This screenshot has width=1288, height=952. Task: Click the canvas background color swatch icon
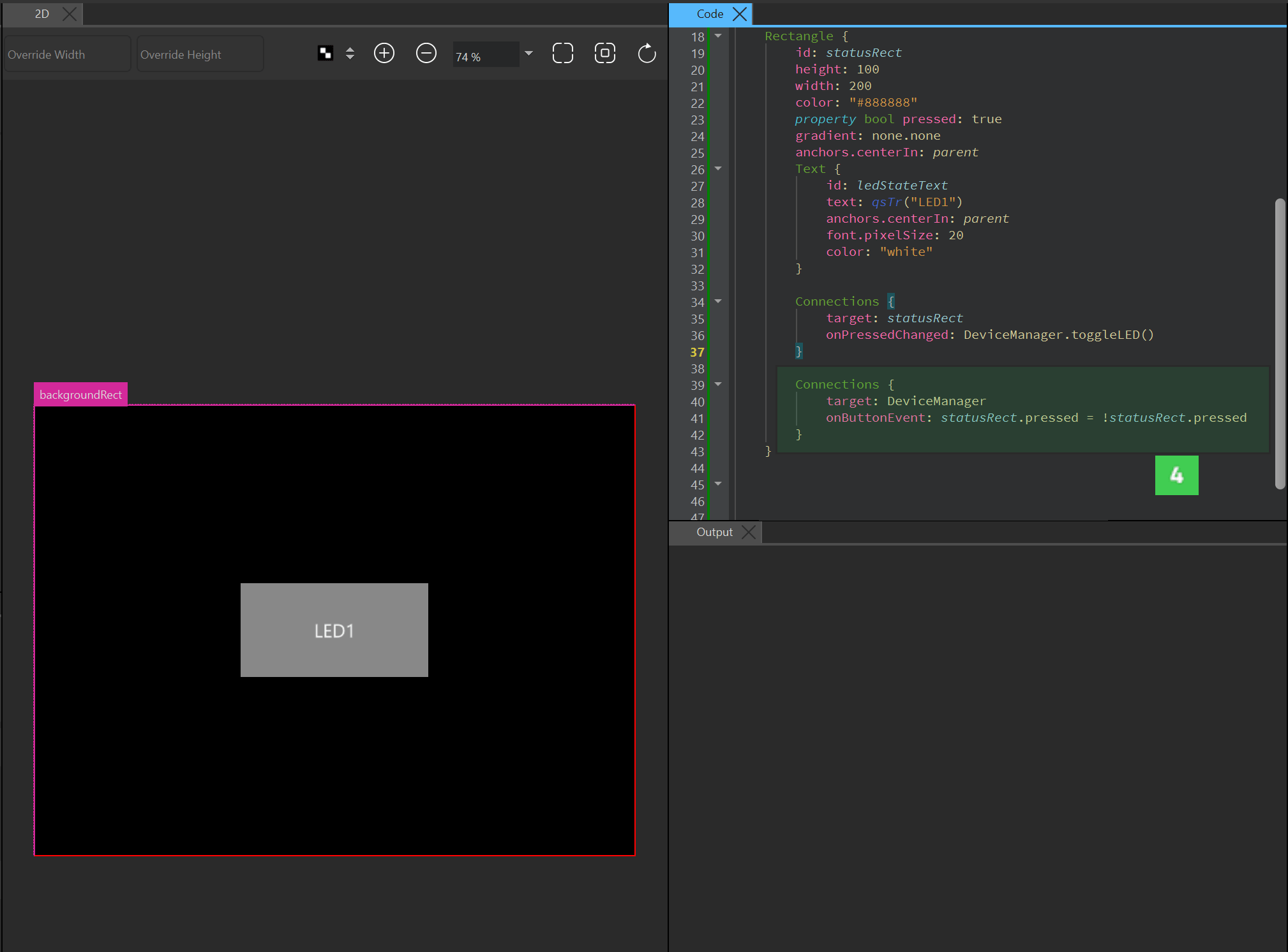(x=326, y=54)
